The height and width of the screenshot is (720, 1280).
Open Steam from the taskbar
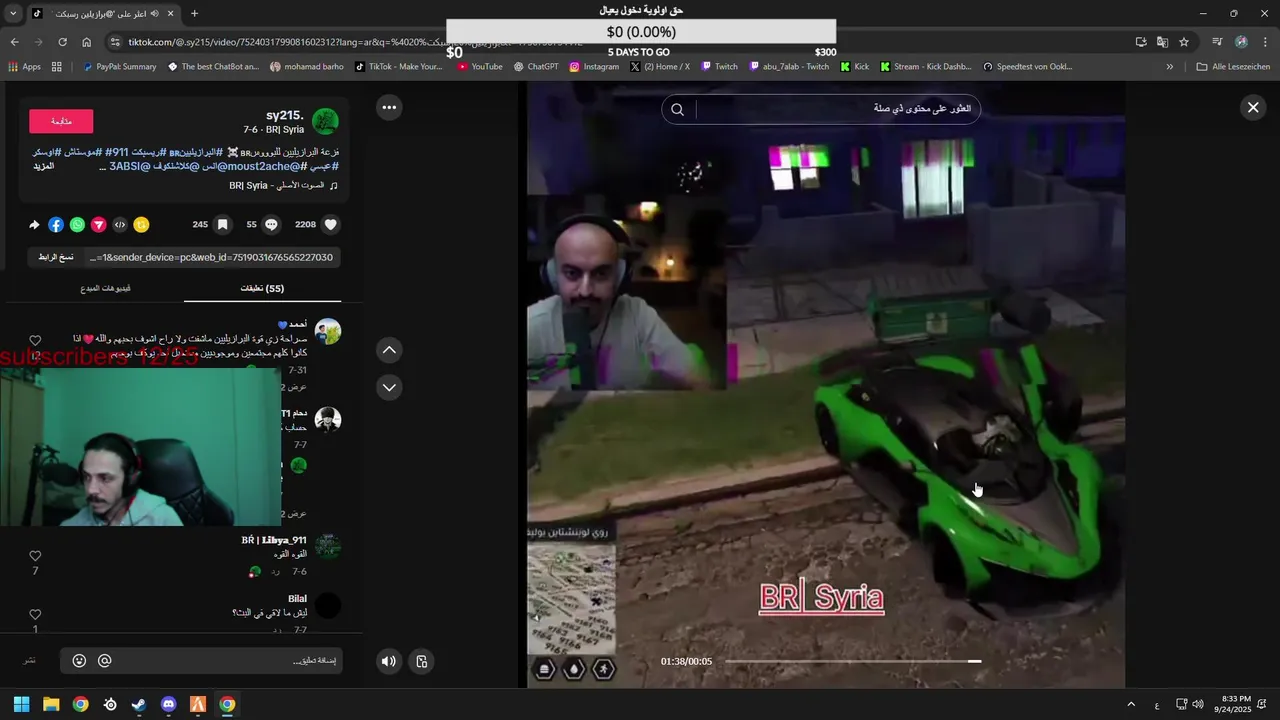139,704
